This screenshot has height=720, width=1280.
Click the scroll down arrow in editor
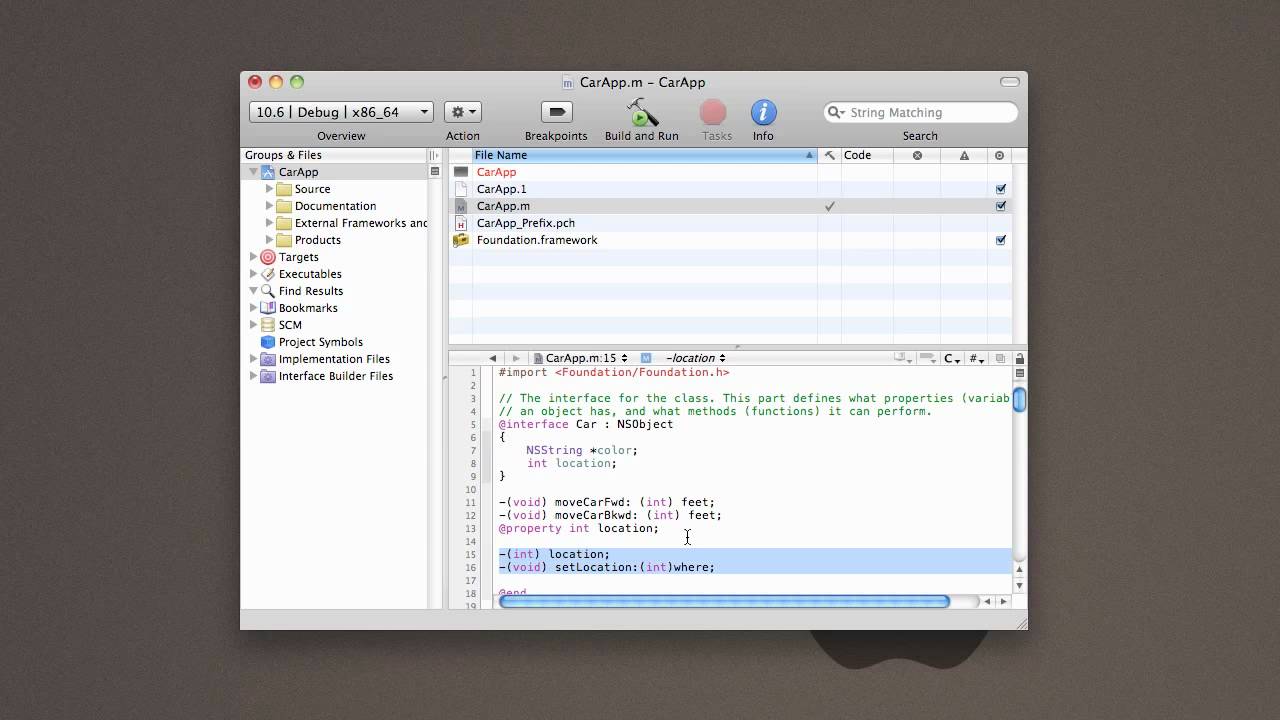coord(1020,585)
